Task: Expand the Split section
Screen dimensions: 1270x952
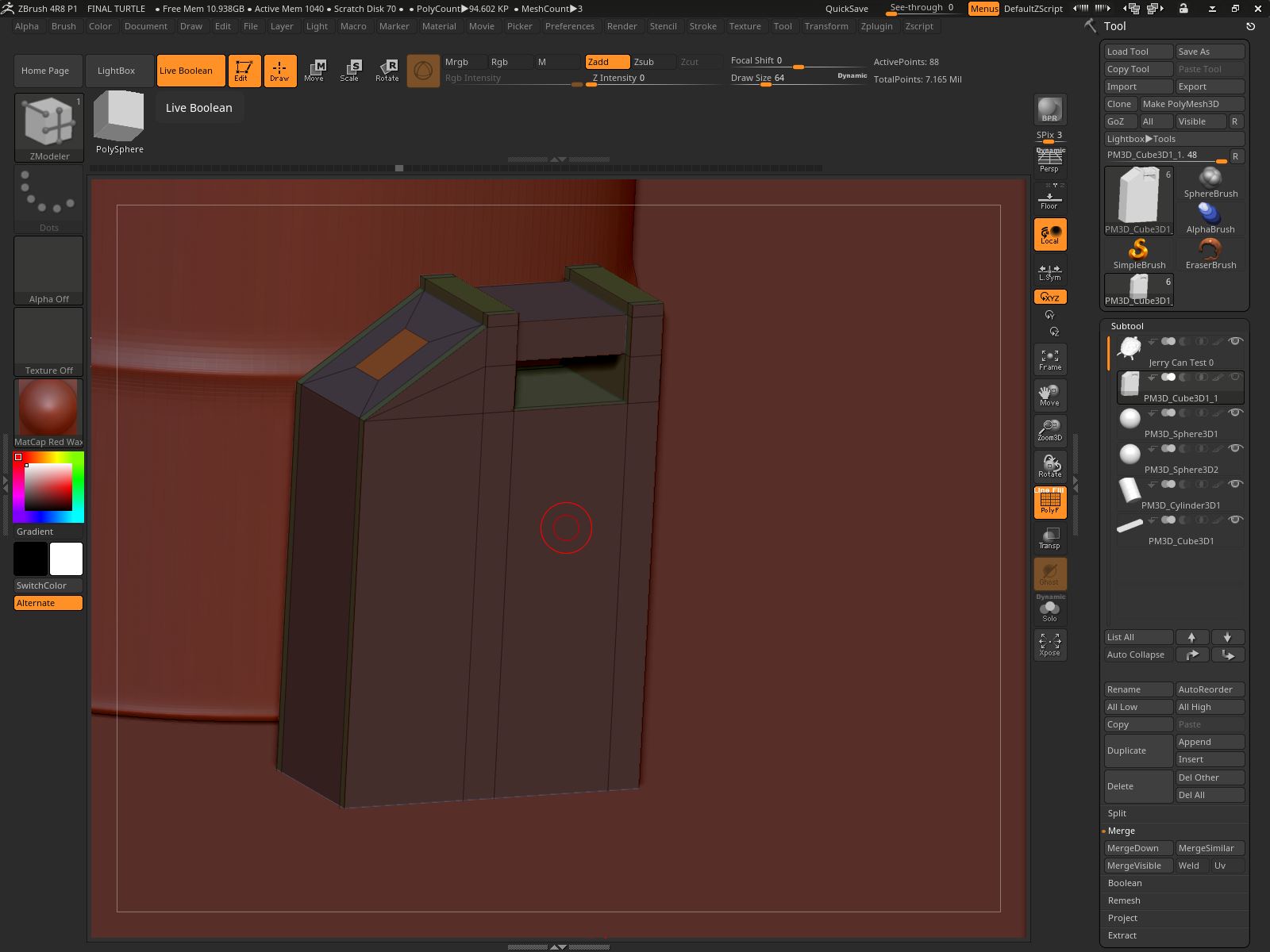Action: pyautogui.click(x=1117, y=813)
